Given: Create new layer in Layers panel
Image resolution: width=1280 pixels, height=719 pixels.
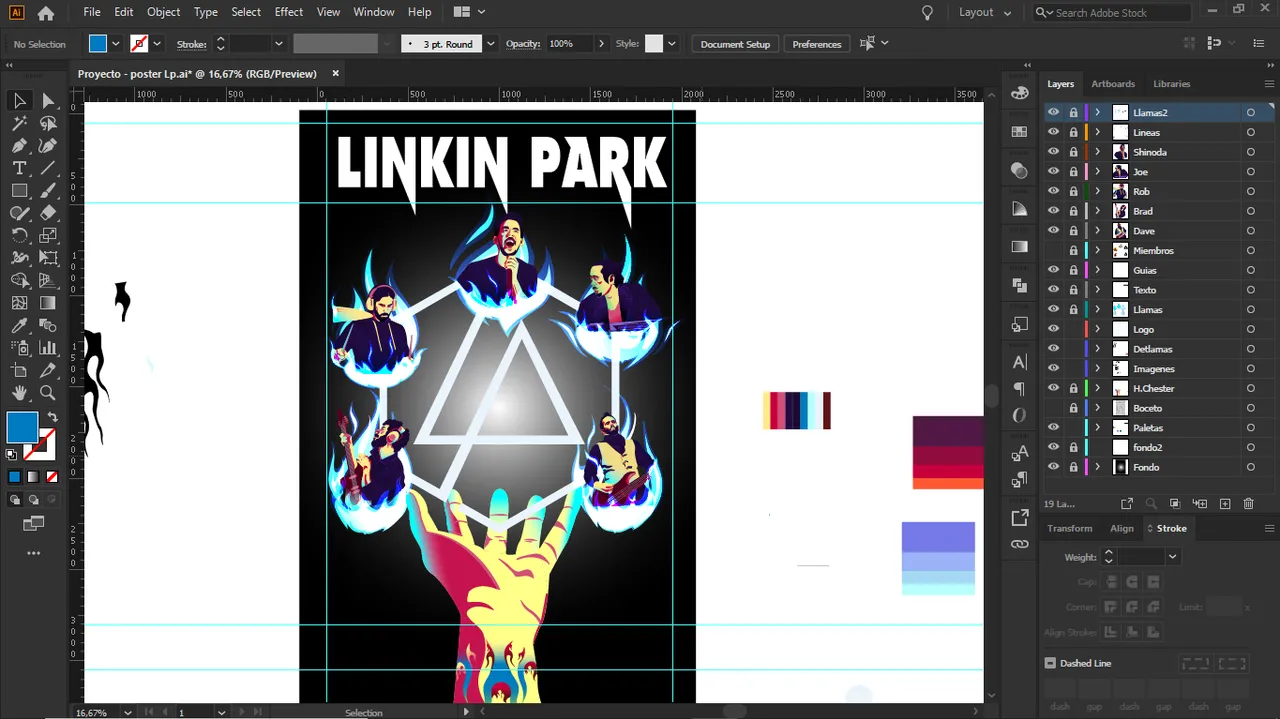Looking at the screenshot, I should (1224, 504).
